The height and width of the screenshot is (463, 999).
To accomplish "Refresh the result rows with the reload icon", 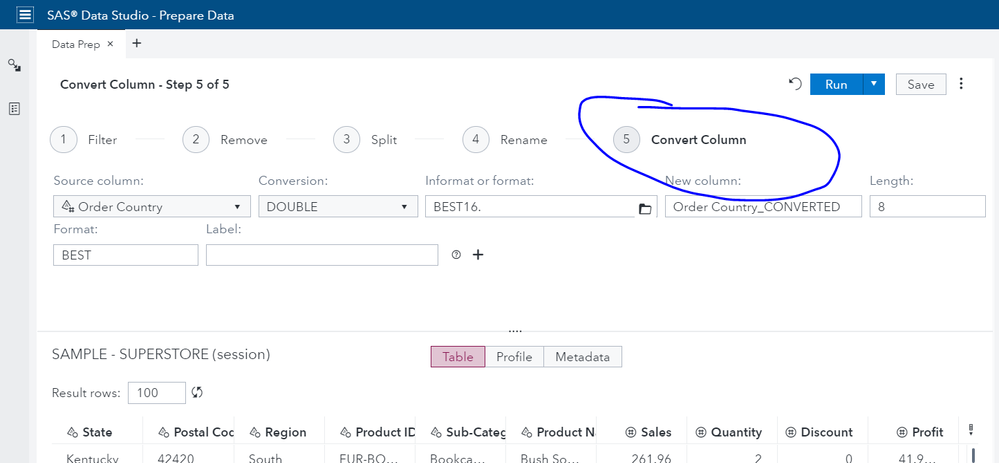I will point(198,393).
